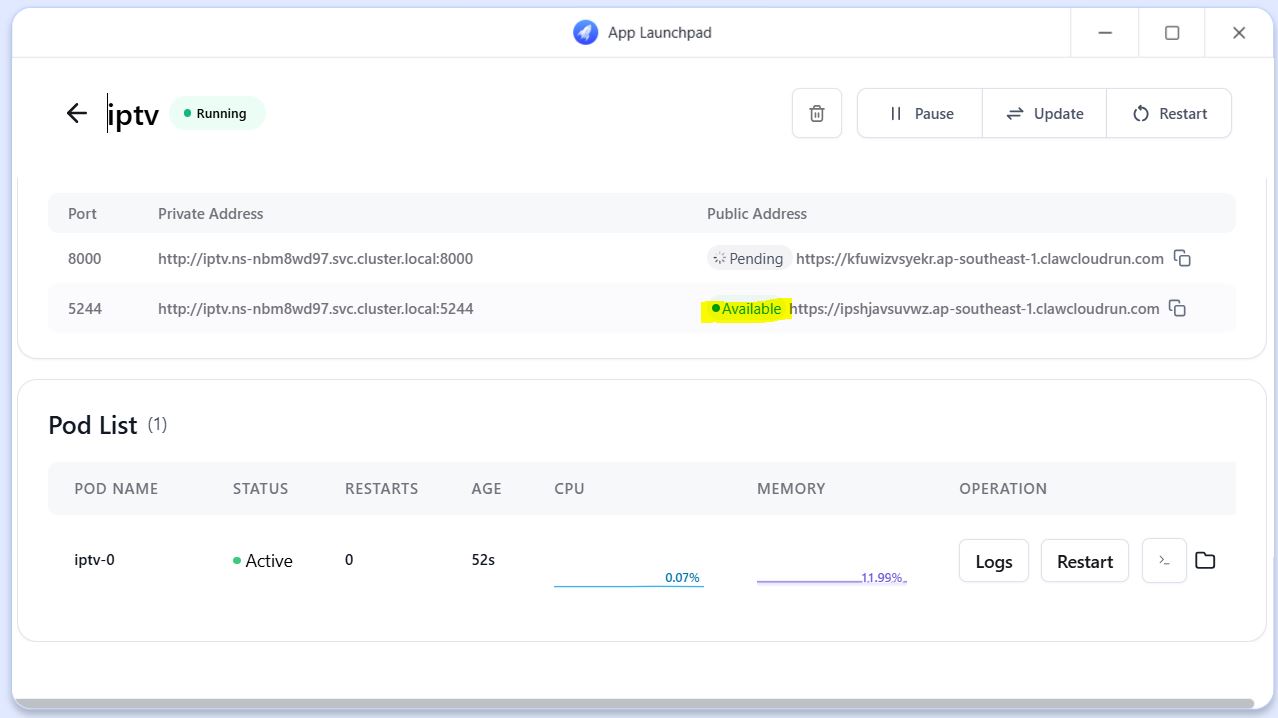Pause the iptv application
Image resolution: width=1278 pixels, height=718 pixels.
[920, 113]
